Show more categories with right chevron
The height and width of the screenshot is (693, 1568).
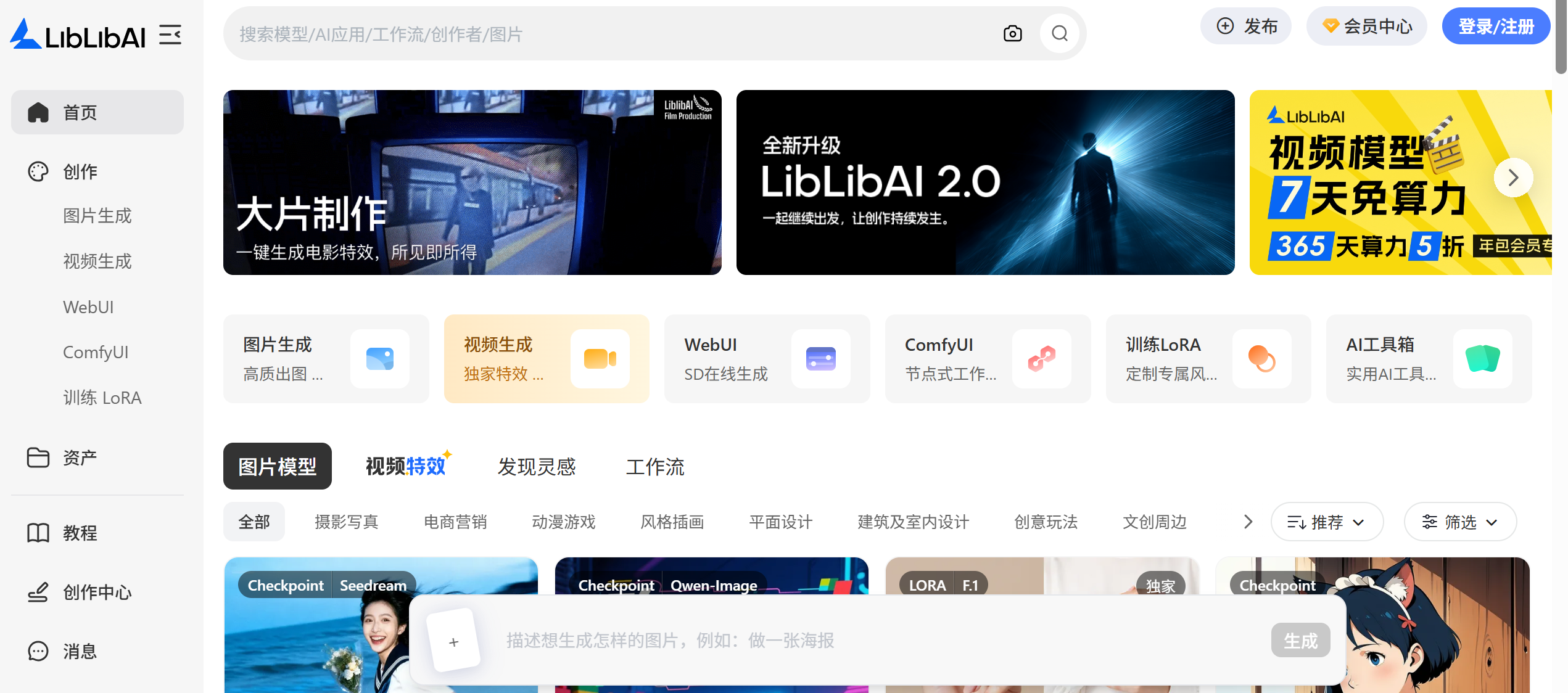click(1247, 522)
